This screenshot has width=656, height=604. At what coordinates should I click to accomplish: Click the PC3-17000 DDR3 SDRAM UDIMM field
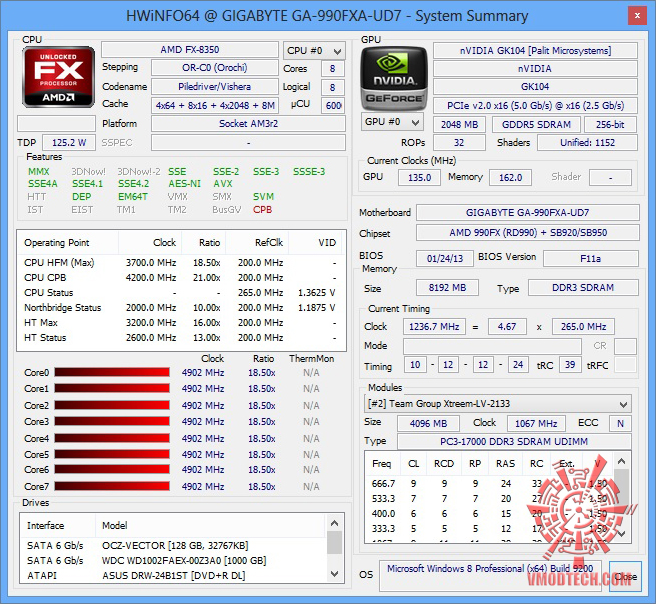[x=514, y=442]
